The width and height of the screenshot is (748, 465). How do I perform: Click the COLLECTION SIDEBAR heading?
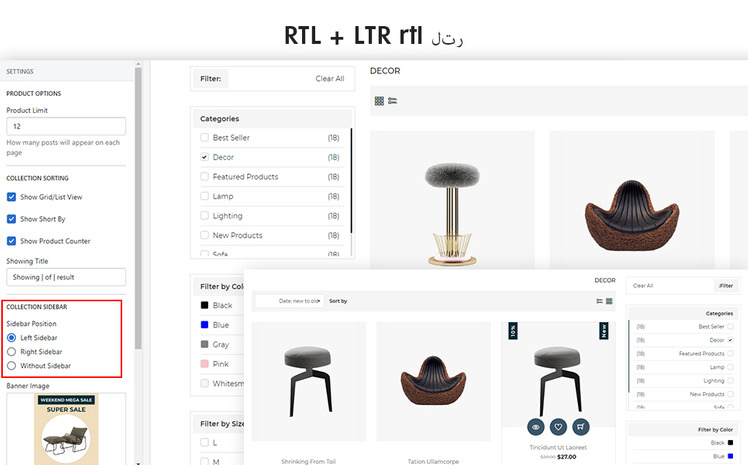click(x=37, y=307)
